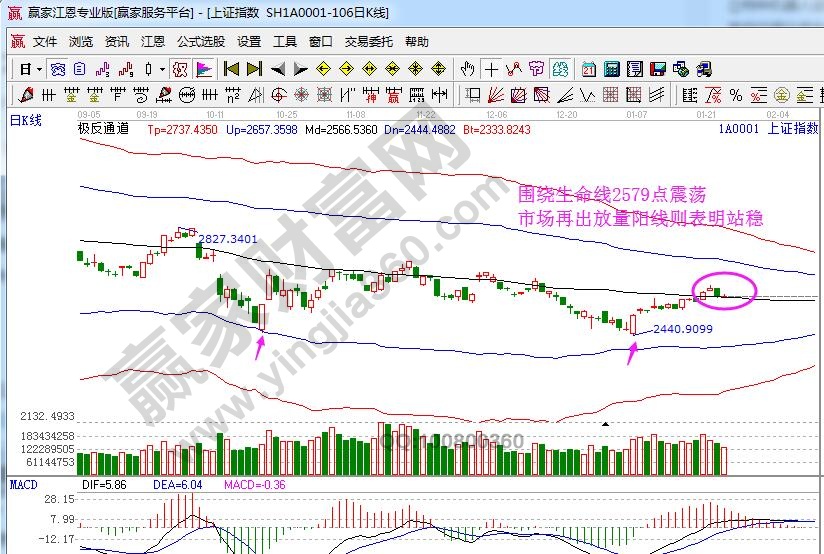Screen dimensions: 824x554
Task: Click the floppy disk save icon
Action: pos(658,69)
